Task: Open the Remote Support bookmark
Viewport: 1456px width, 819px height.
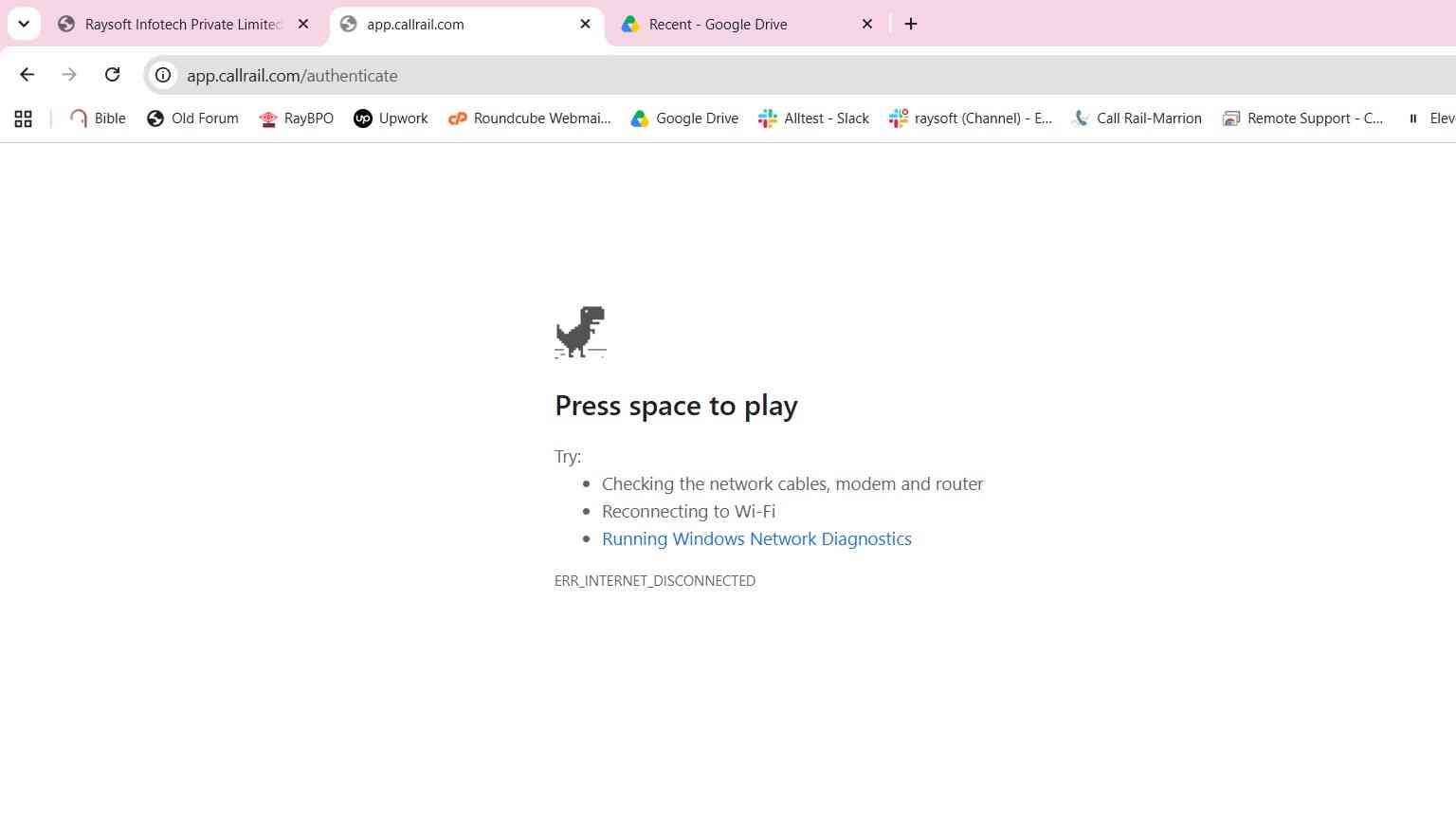Action: 1302,118
